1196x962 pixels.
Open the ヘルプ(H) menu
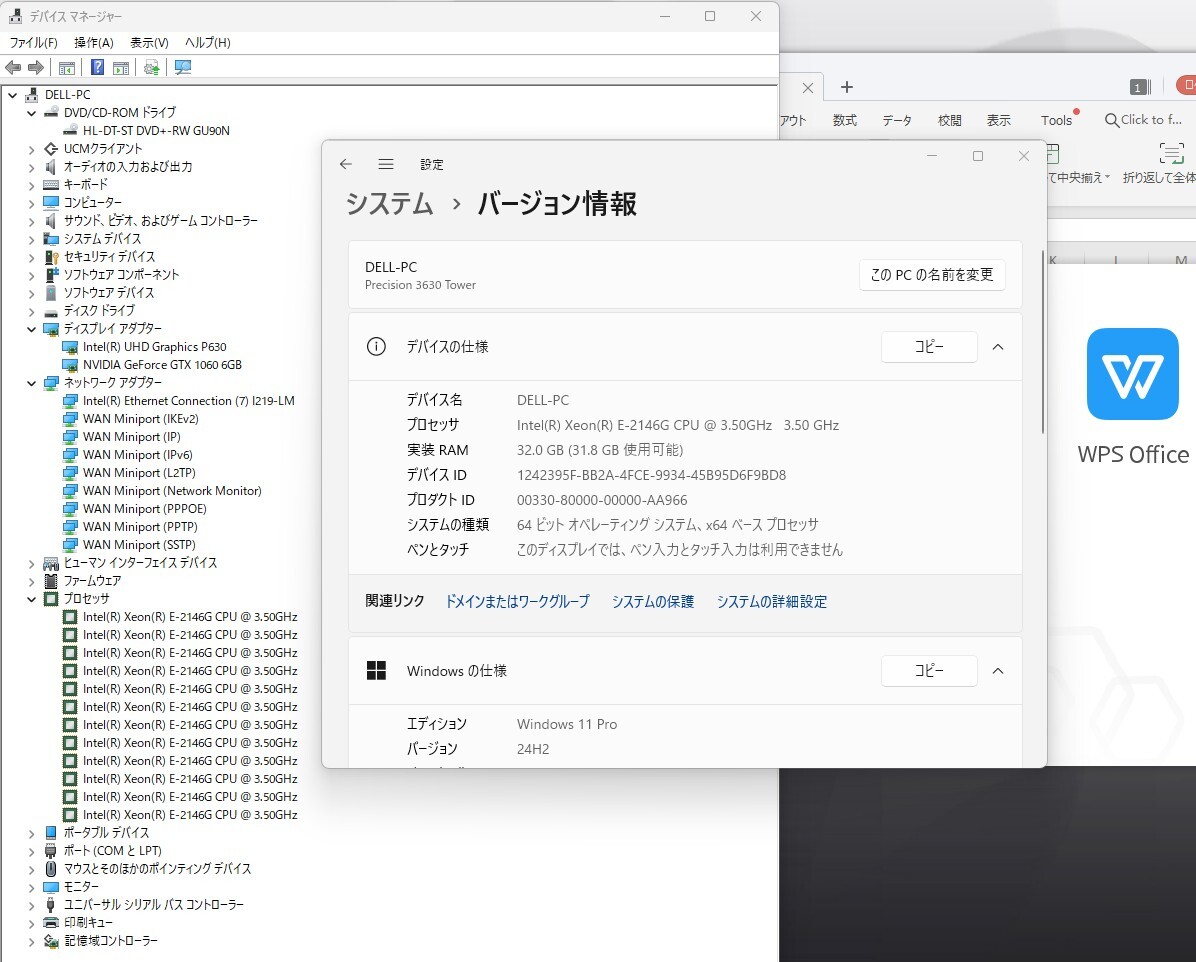(x=207, y=43)
